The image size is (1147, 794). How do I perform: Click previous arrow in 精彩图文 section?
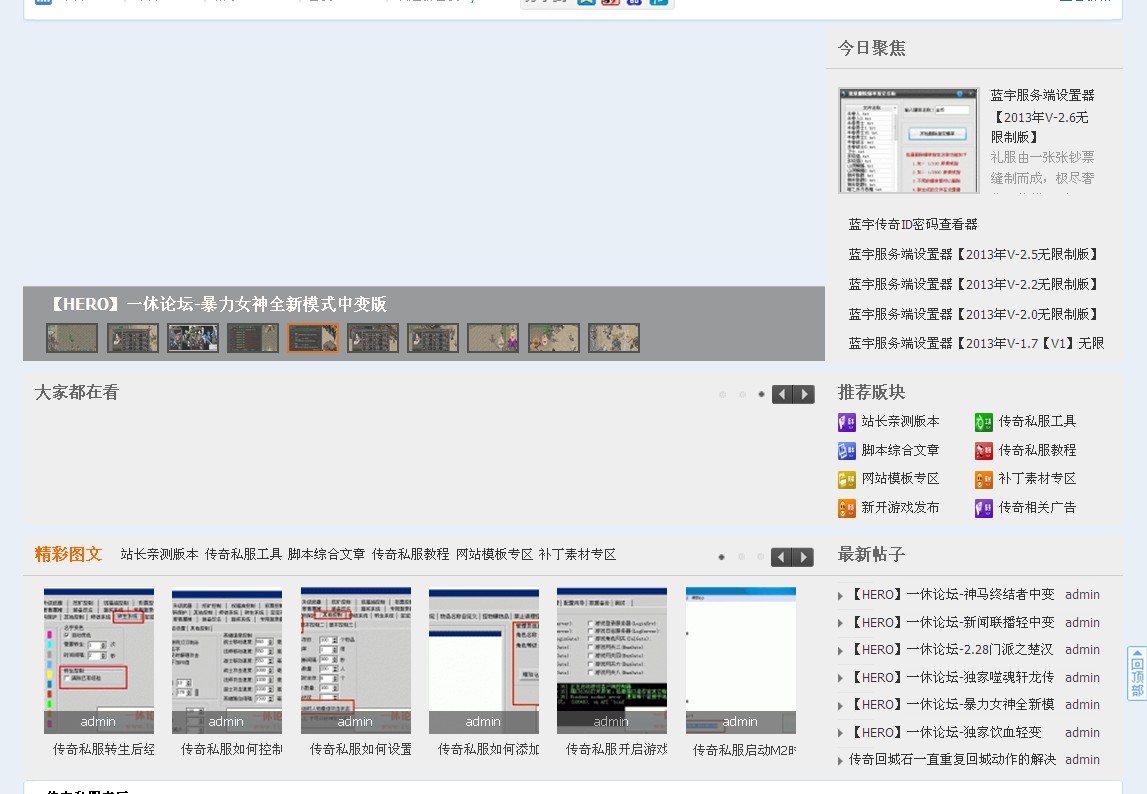pyautogui.click(x=782, y=557)
